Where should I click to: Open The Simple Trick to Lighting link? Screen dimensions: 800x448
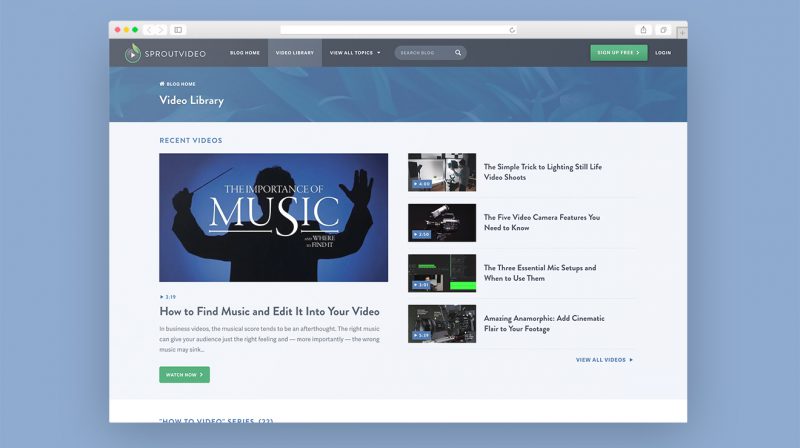pos(543,172)
